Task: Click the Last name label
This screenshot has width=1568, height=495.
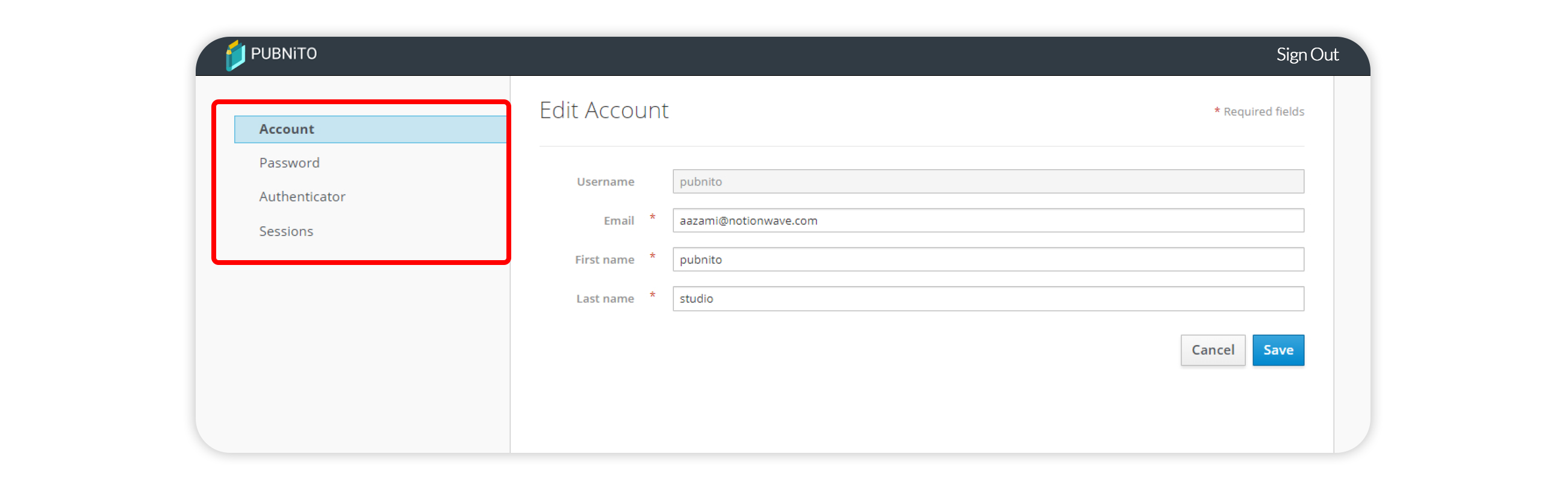Action: tap(605, 298)
